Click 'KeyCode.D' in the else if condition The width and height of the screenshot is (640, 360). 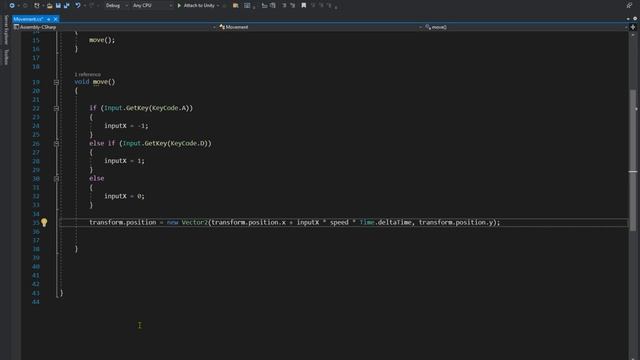point(188,143)
